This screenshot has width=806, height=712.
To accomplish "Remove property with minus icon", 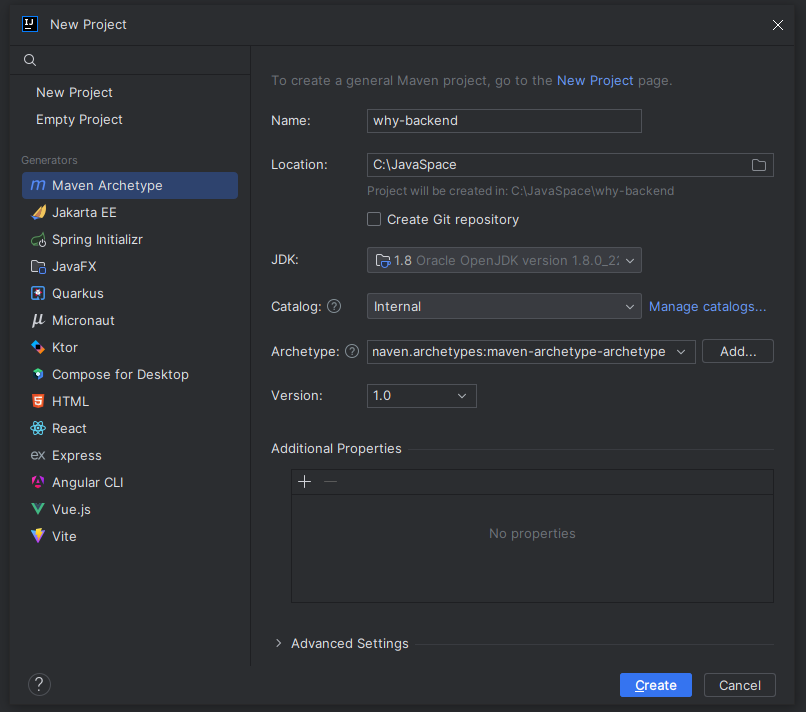I will pos(331,482).
